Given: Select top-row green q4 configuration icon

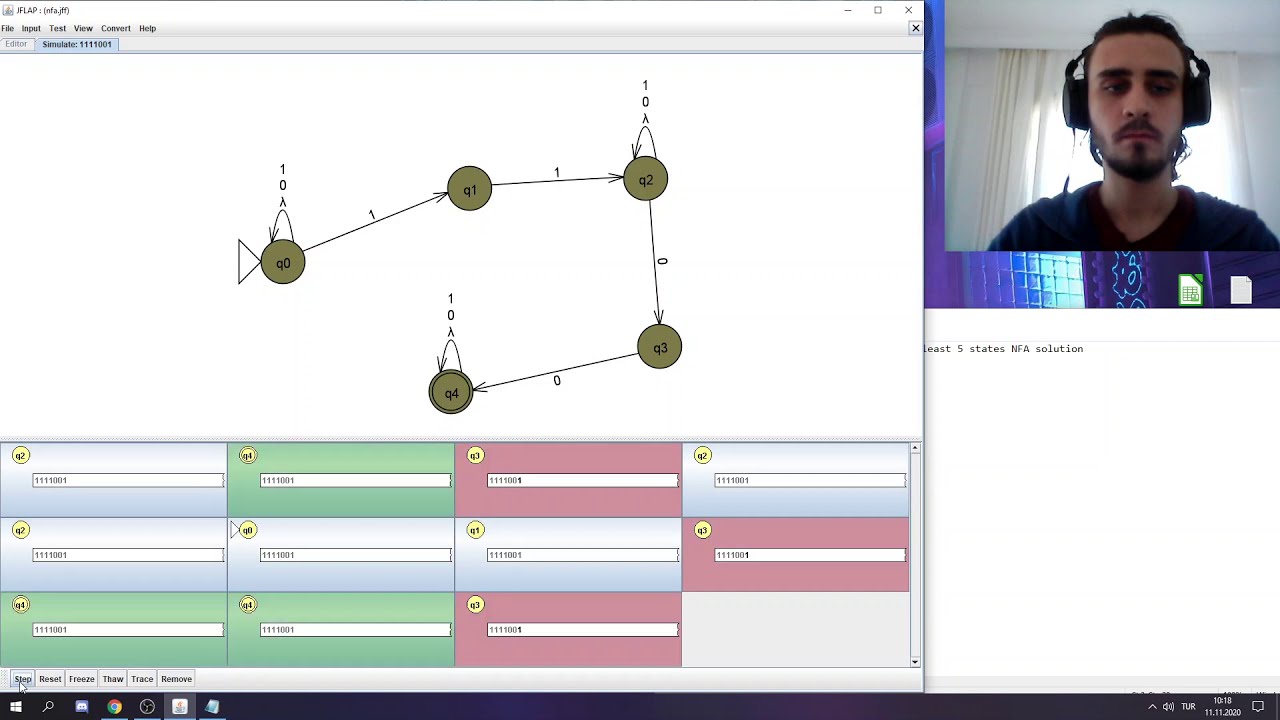Looking at the screenshot, I should click(x=248, y=456).
